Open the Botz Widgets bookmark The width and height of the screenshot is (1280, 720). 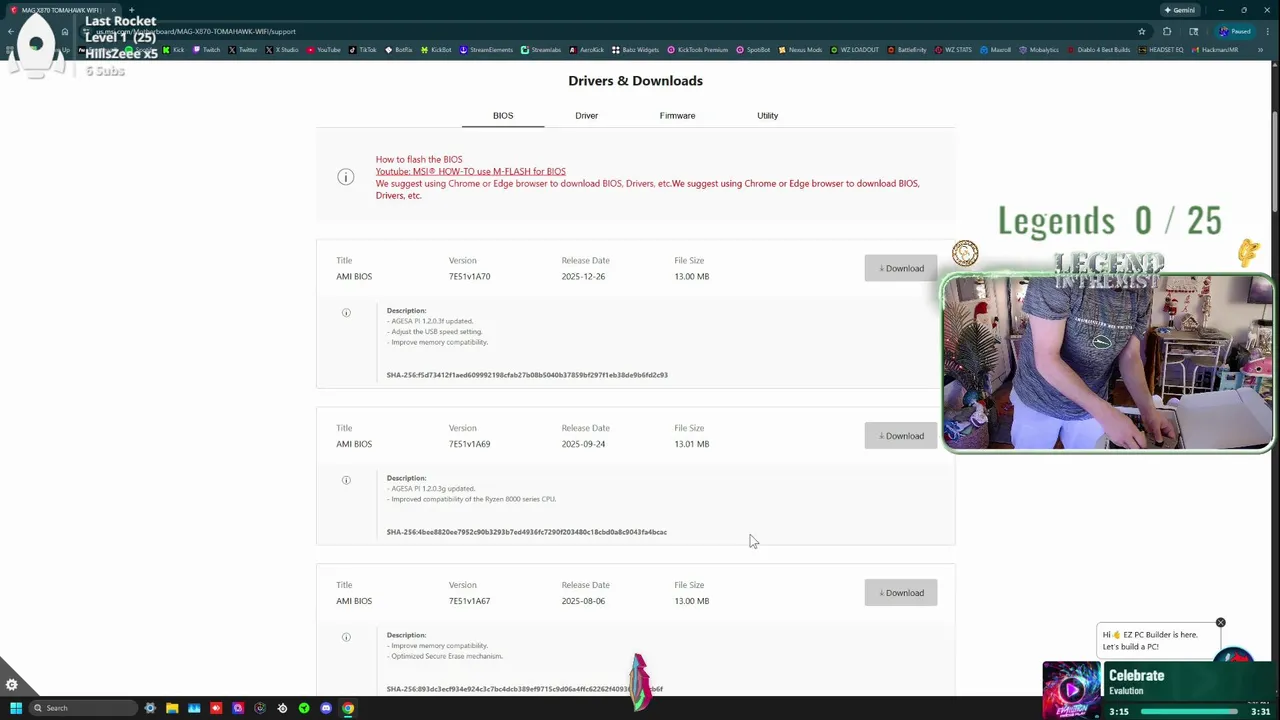tap(635, 50)
